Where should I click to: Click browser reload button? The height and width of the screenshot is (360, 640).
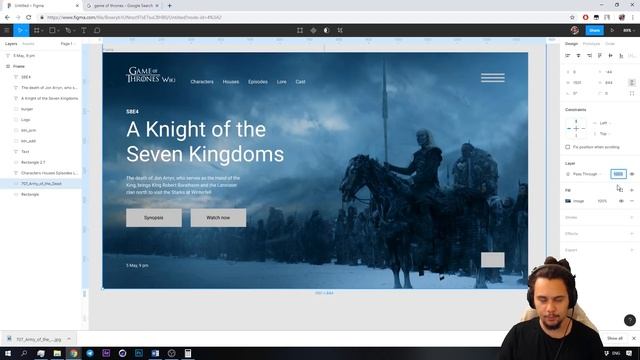tap(29, 18)
